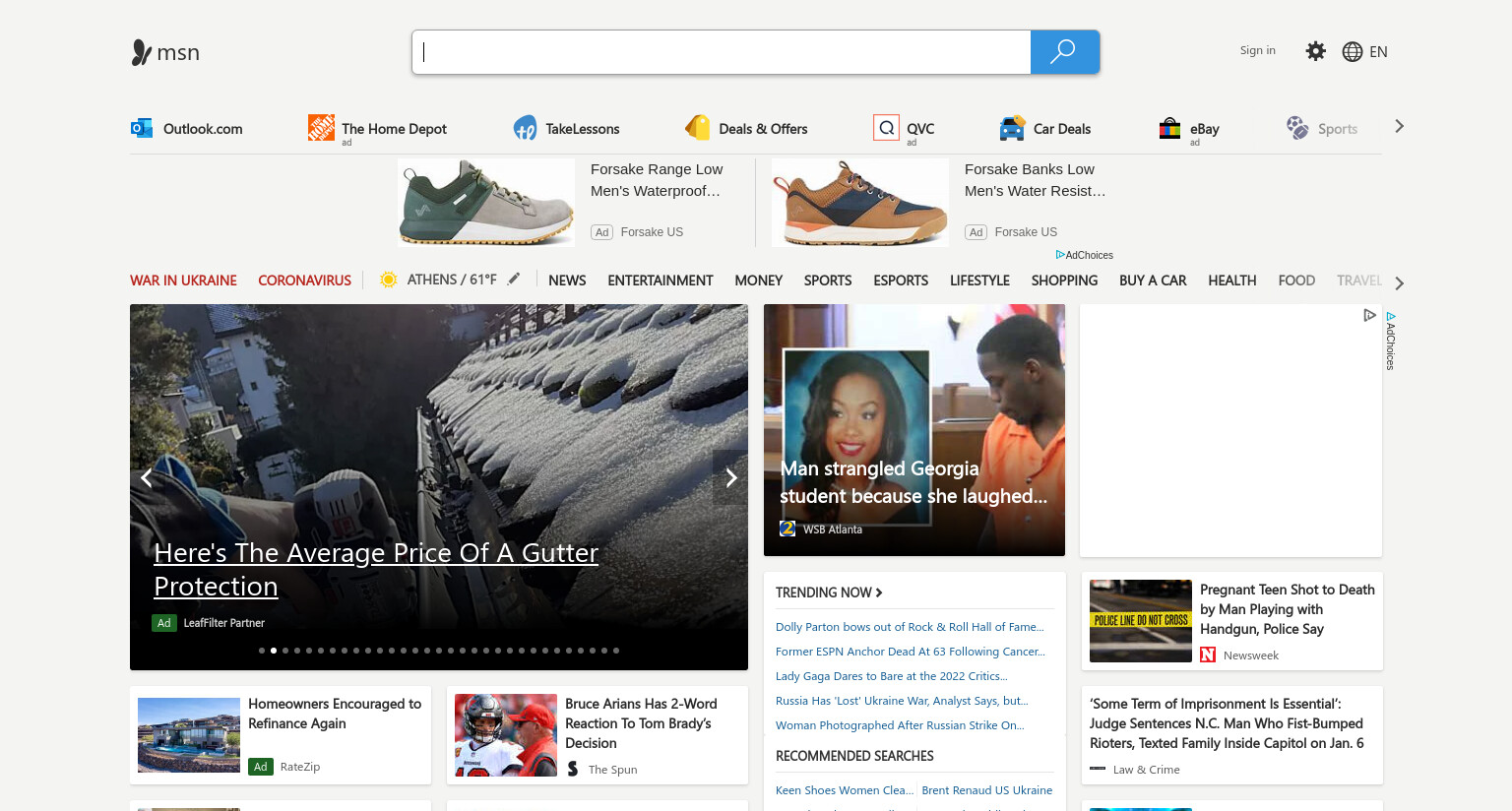The image size is (1512, 811).
Task: Open the Shopping tab
Action: point(1064,281)
